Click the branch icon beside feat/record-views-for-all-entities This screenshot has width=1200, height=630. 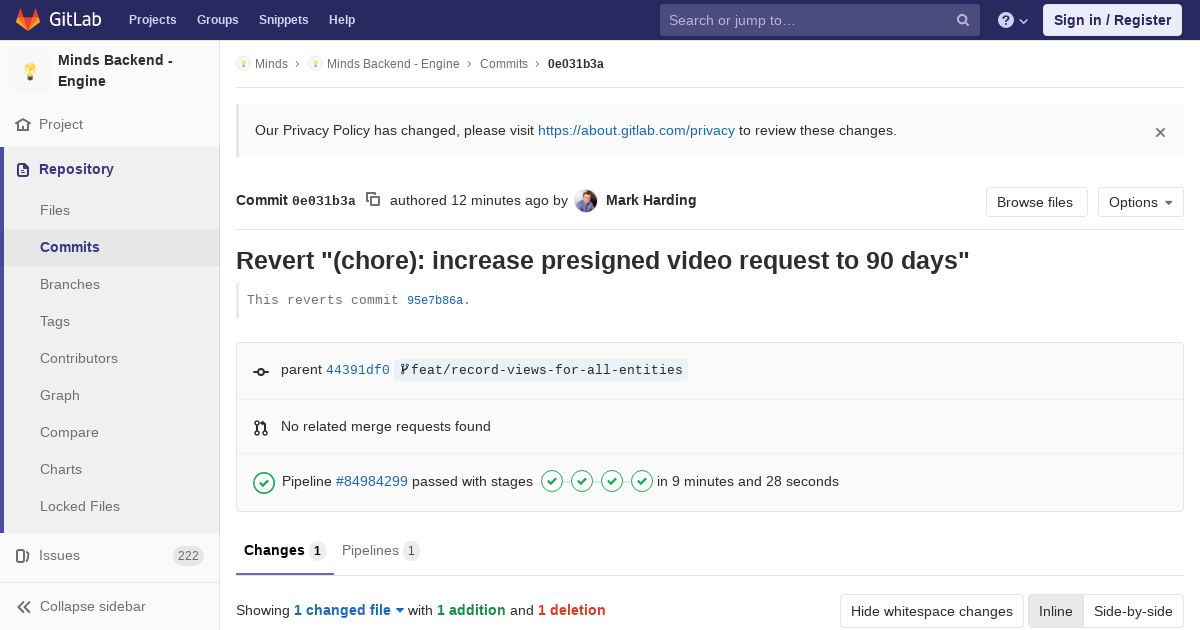[404, 370]
